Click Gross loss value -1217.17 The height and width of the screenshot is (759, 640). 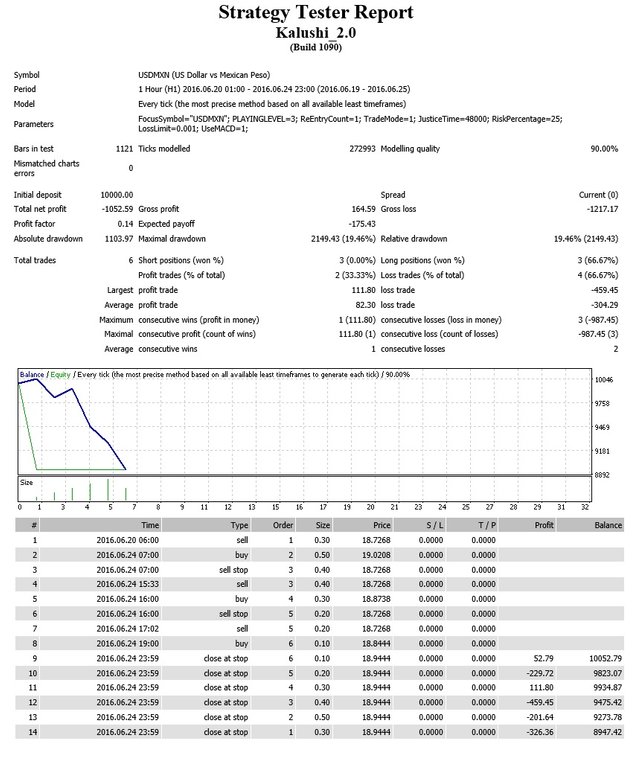coord(602,209)
